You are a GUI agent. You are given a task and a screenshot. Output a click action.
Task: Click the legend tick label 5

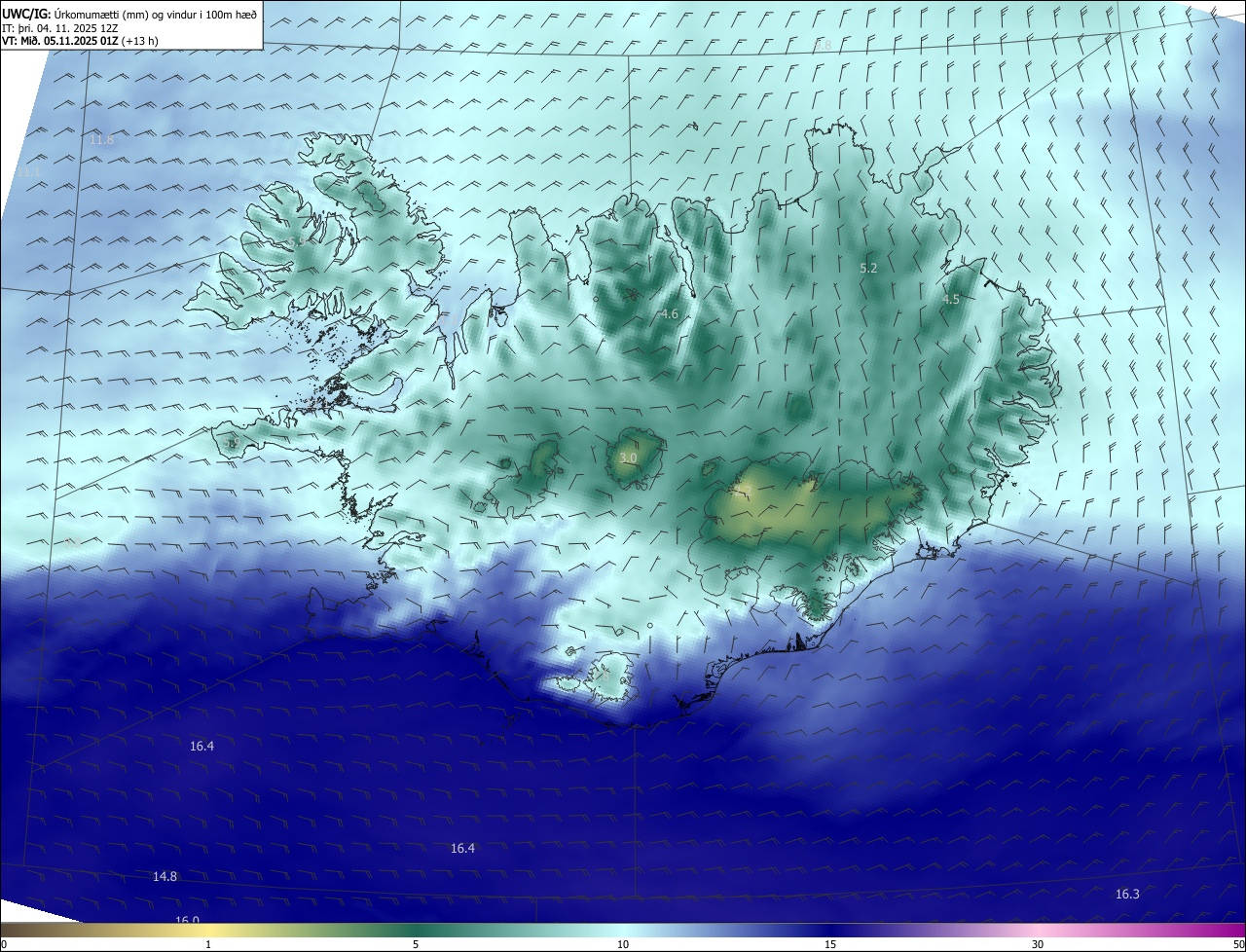pos(416,944)
